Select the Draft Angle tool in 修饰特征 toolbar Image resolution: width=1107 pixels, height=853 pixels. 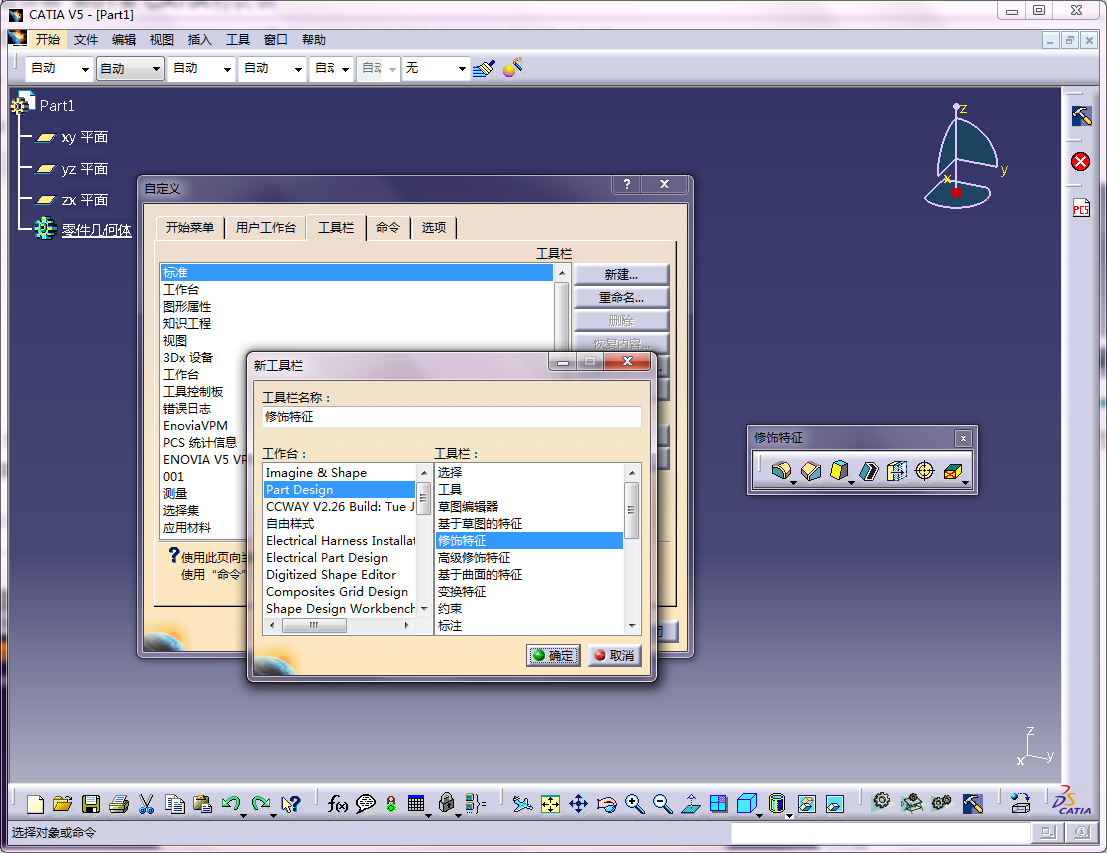click(839, 470)
